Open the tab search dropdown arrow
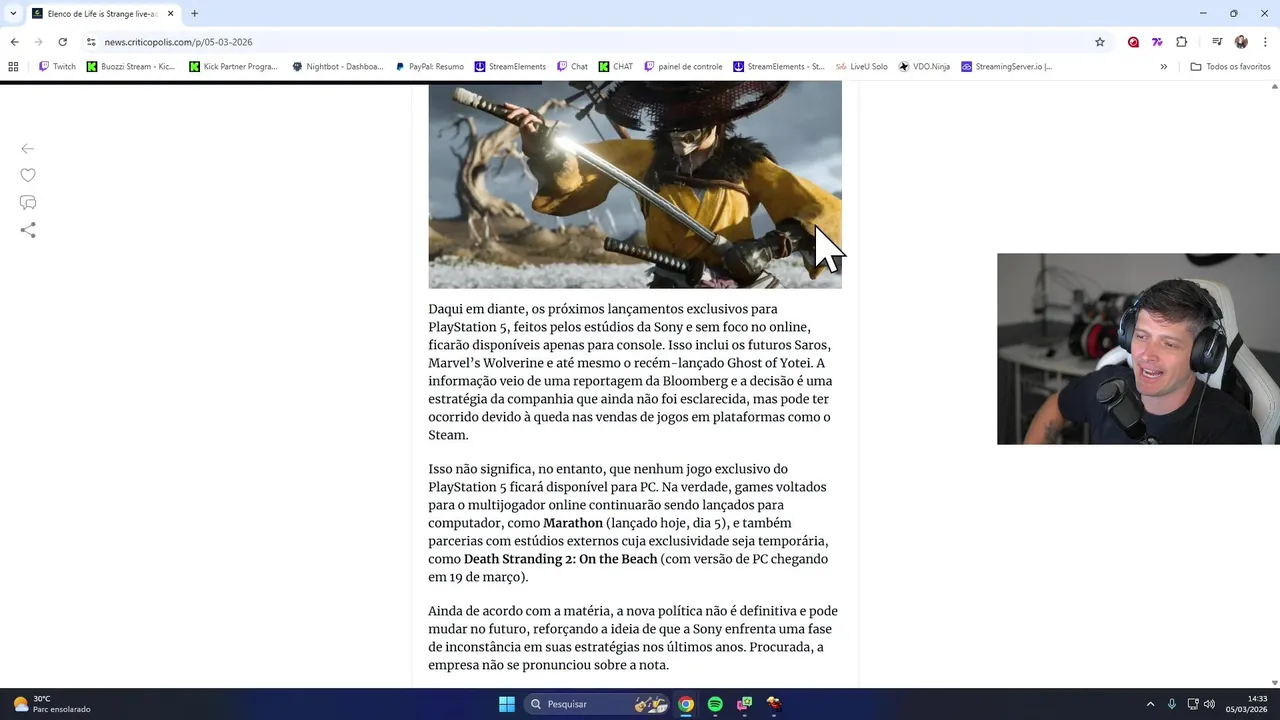1280x720 pixels. pyautogui.click(x=13, y=14)
